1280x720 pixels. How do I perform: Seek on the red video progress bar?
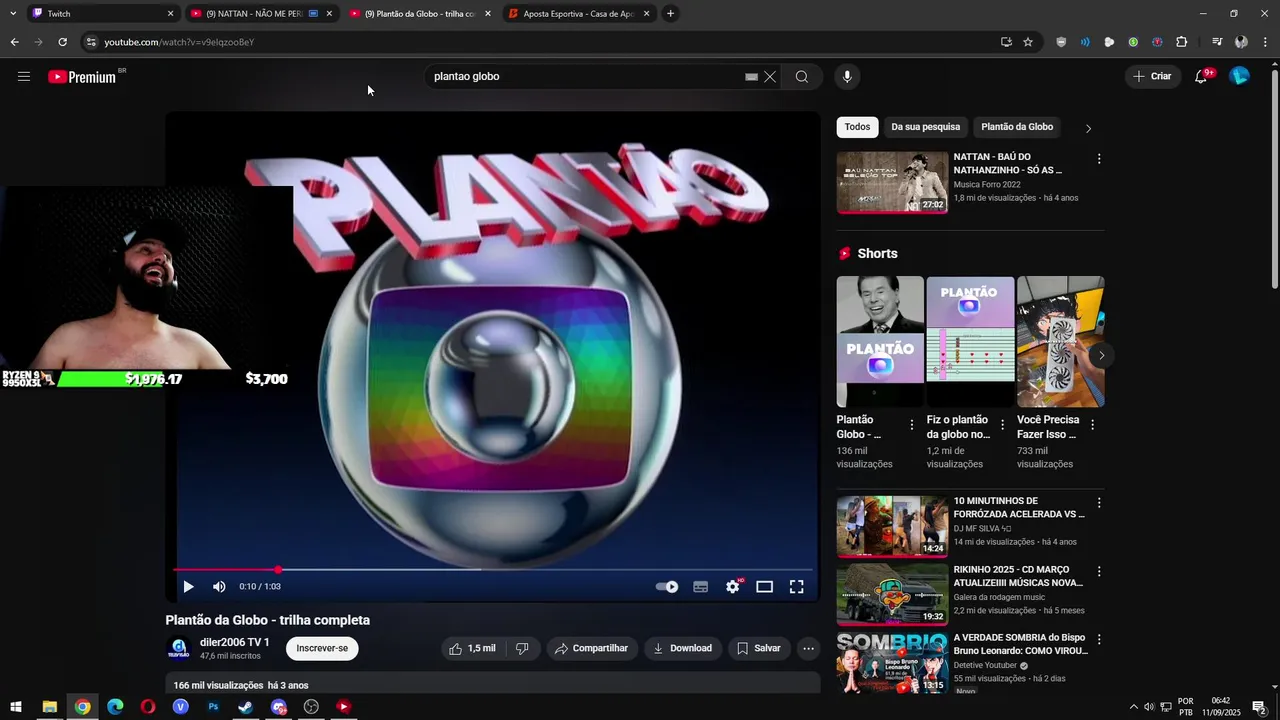tap(493, 570)
